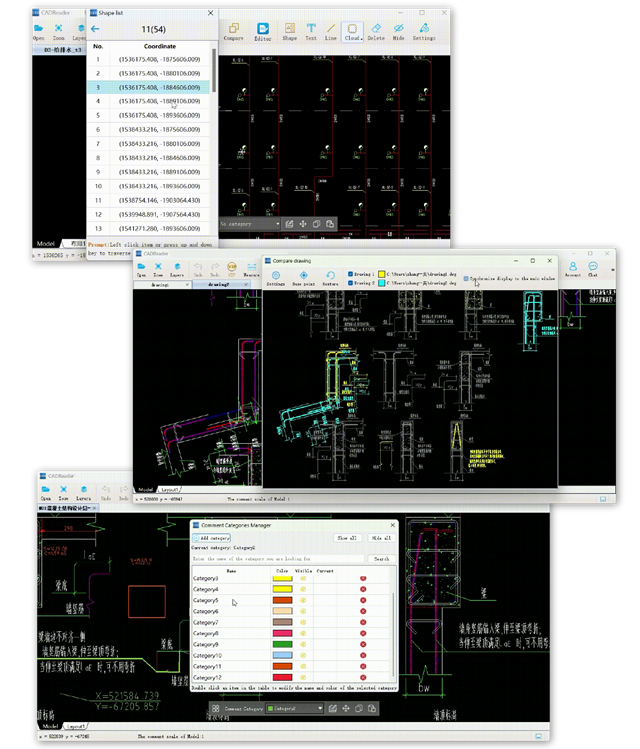Select the Line drawing tool

click(x=331, y=32)
